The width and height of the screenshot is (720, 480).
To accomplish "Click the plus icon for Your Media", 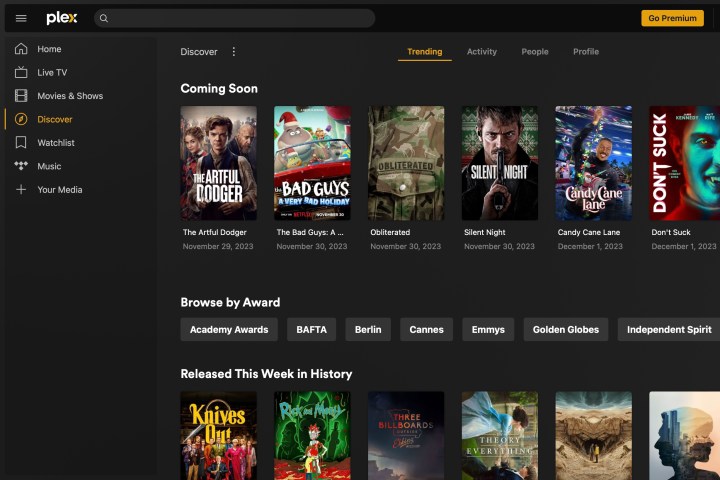I will point(21,190).
